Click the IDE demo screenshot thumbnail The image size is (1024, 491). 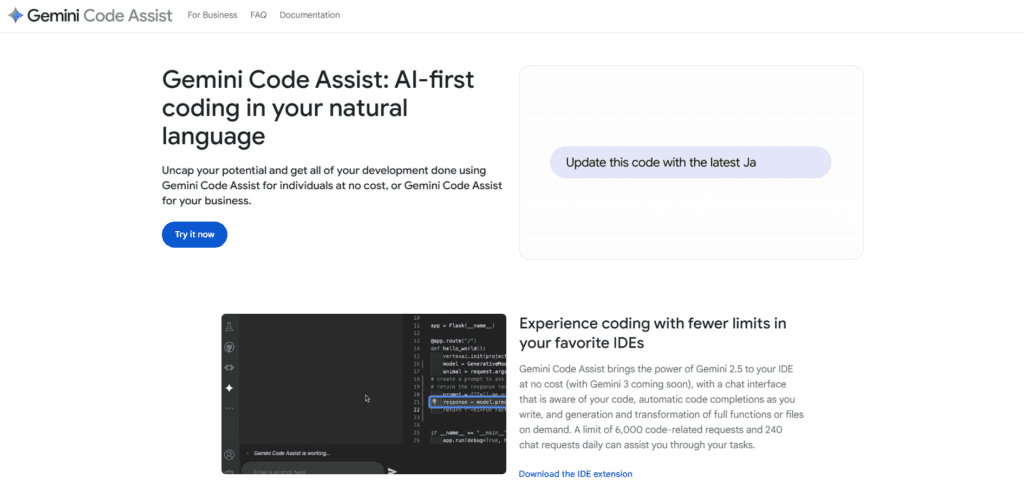364,394
